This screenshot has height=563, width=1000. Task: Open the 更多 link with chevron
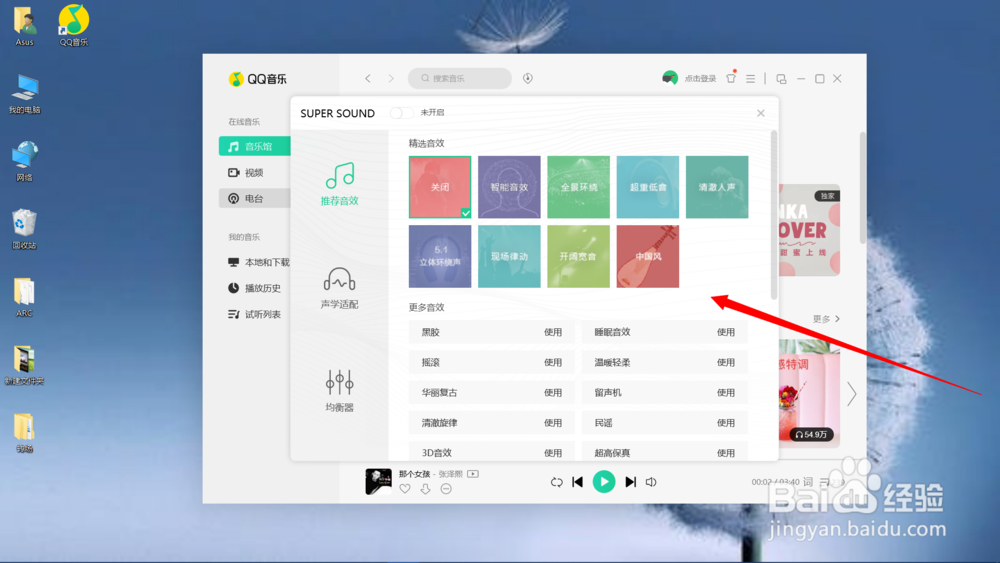pos(827,319)
